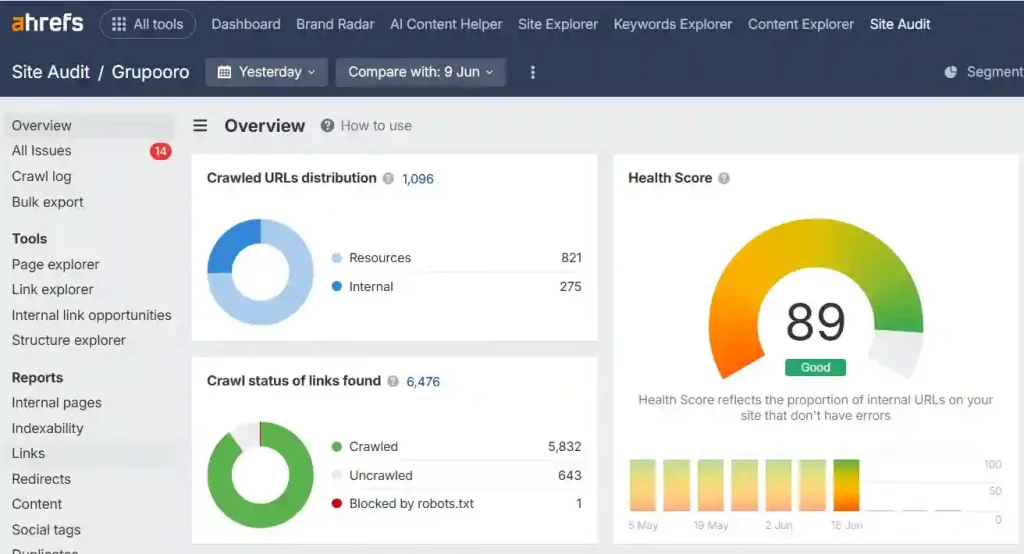This screenshot has height=554, width=1024.
Task: Click the red 14 issues badge
Action: click(160, 151)
